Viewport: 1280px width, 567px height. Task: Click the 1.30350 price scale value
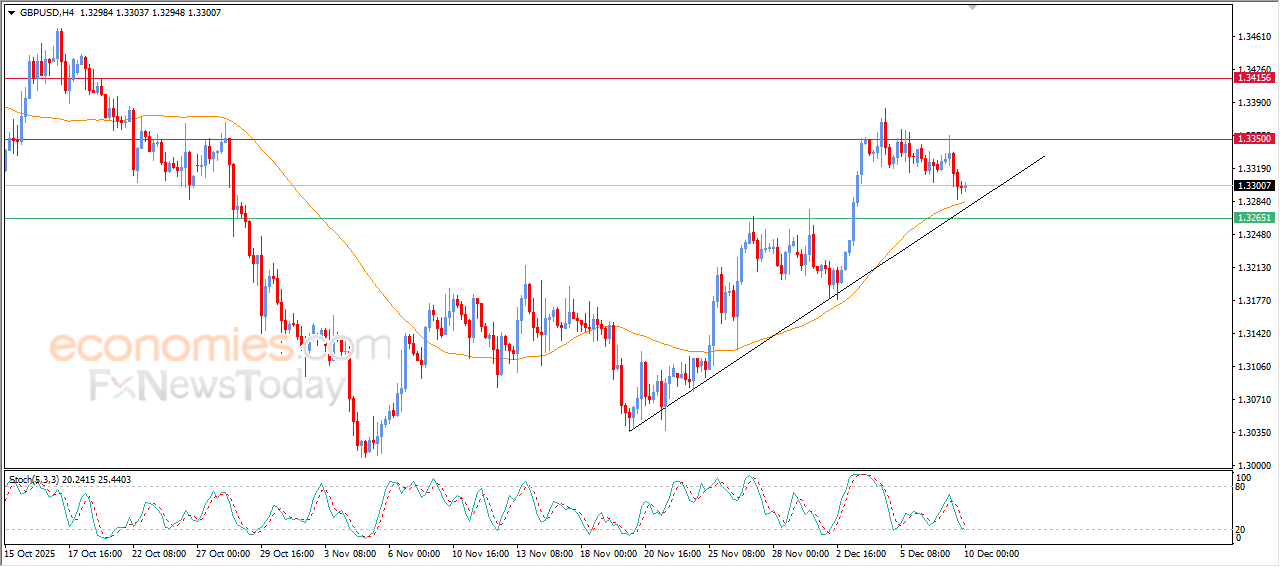pyautogui.click(x=1254, y=433)
